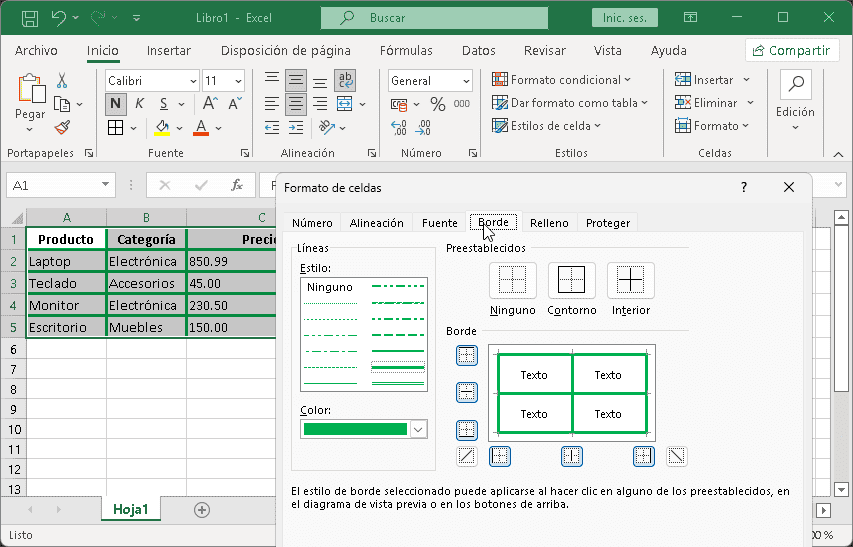Toggle the diagonal up border button
This screenshot has width=853, height=547.
pyautogui.click(x=466, y=456)
